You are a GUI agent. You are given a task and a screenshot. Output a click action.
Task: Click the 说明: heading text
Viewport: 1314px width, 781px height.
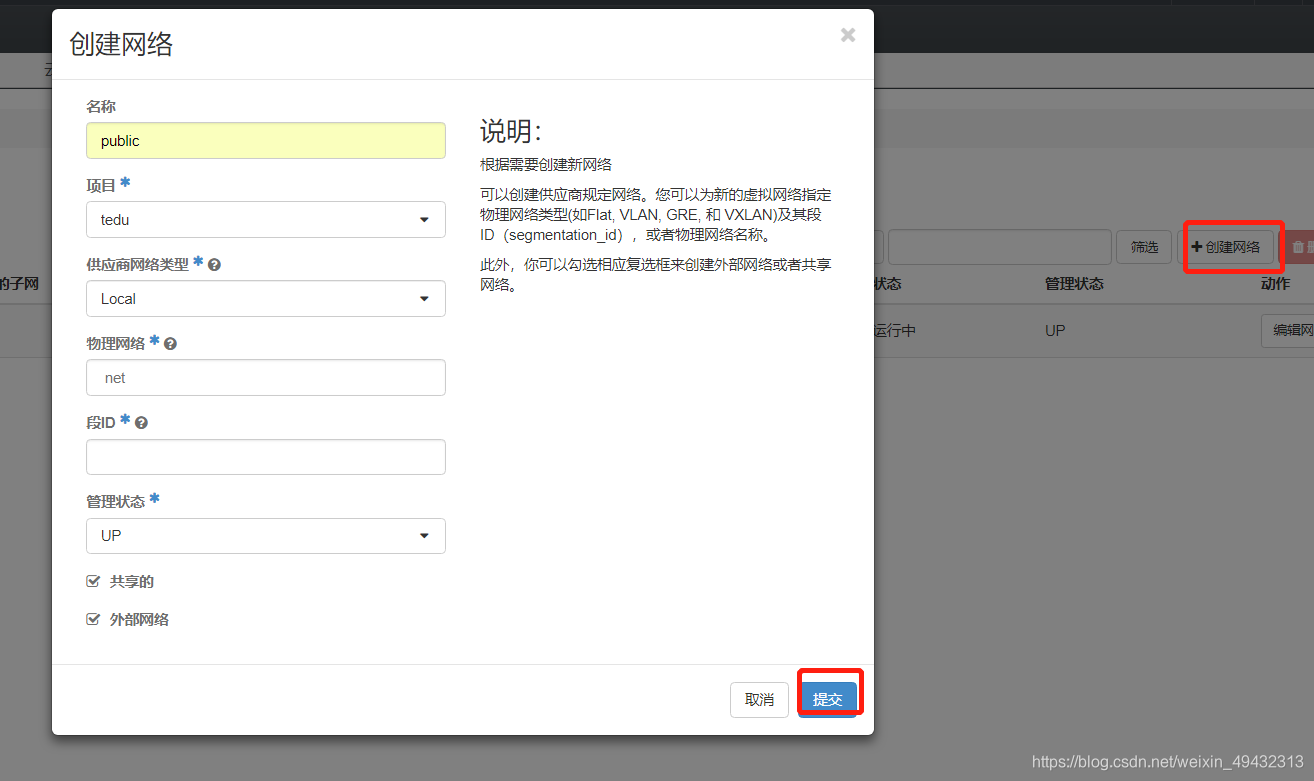(x=511, y=130)
